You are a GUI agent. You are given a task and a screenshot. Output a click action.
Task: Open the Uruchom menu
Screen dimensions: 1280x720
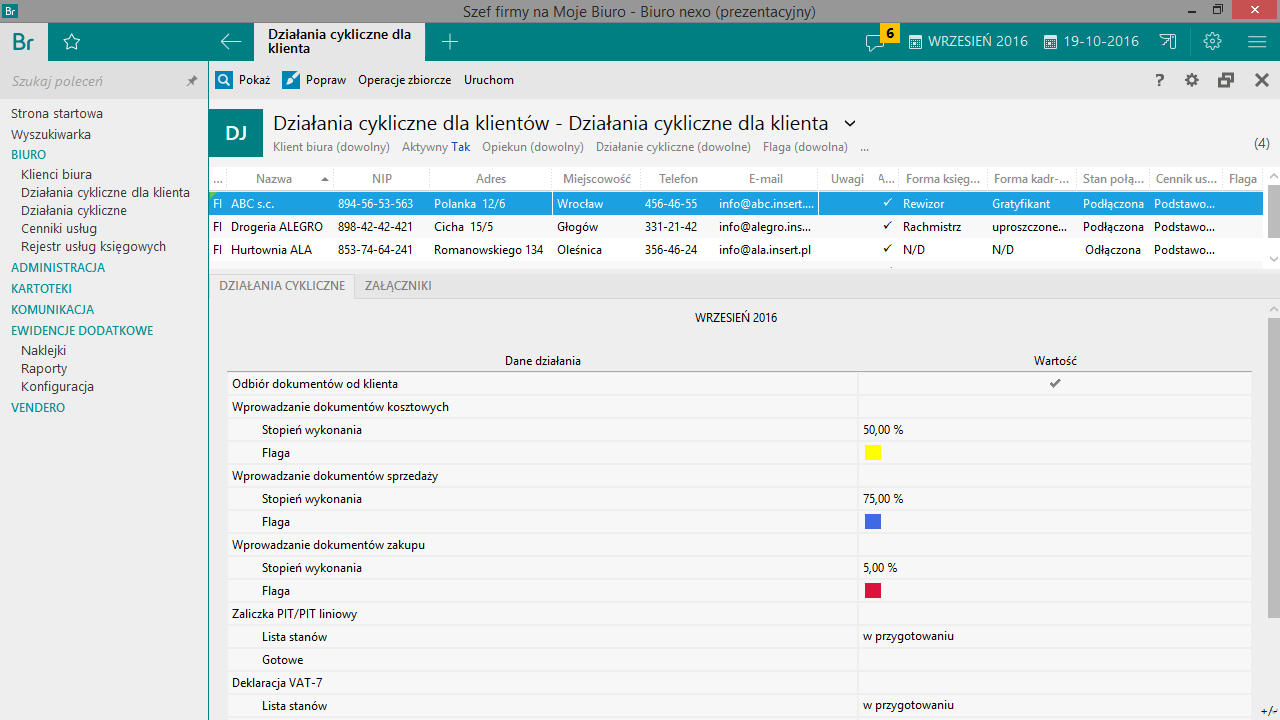coord(489,80)
